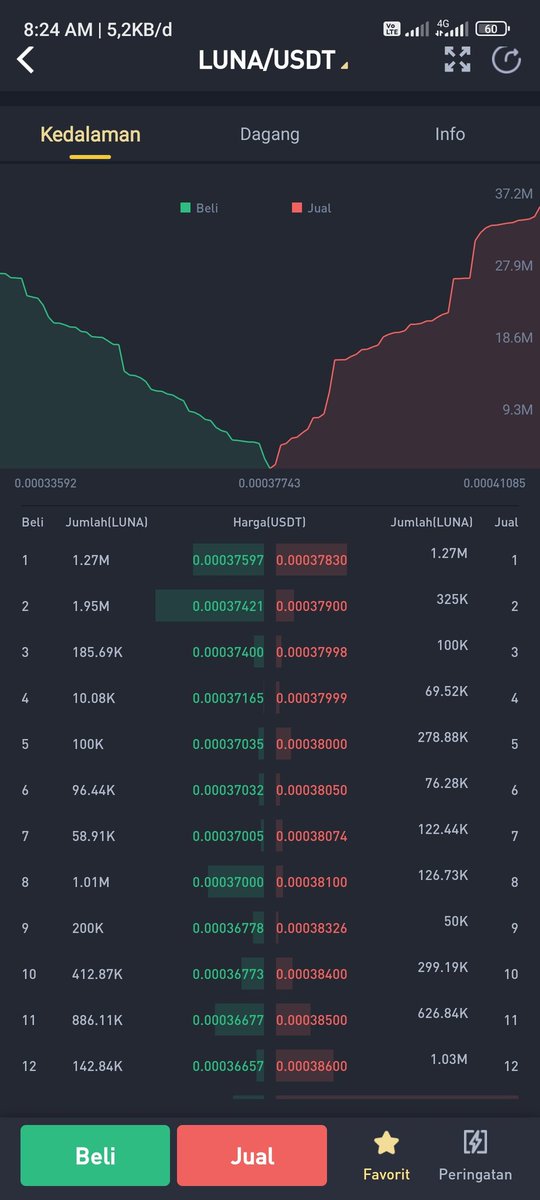The height and width of the screenshot is (1200, 540).
Task: Tap buy amount 10.08K
Action: 94,698
